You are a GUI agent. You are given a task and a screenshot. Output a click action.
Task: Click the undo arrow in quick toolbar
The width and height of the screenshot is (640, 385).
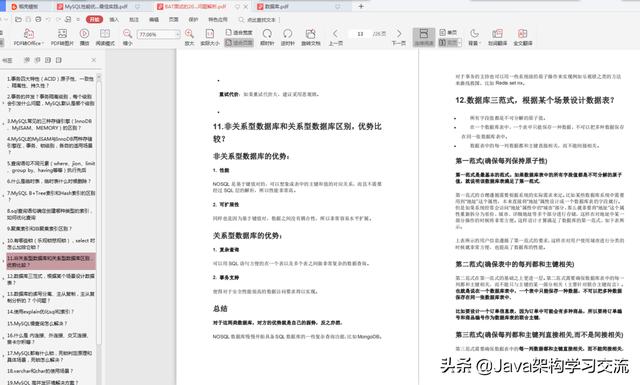click(x=49, y=19)
